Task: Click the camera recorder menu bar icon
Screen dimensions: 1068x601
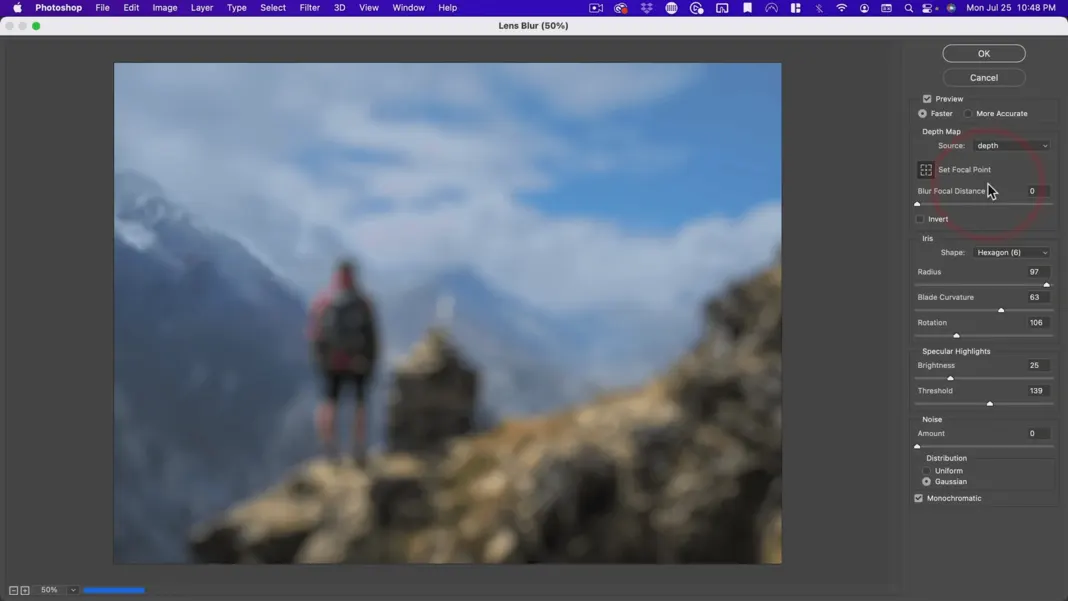Action: point(596,7)
